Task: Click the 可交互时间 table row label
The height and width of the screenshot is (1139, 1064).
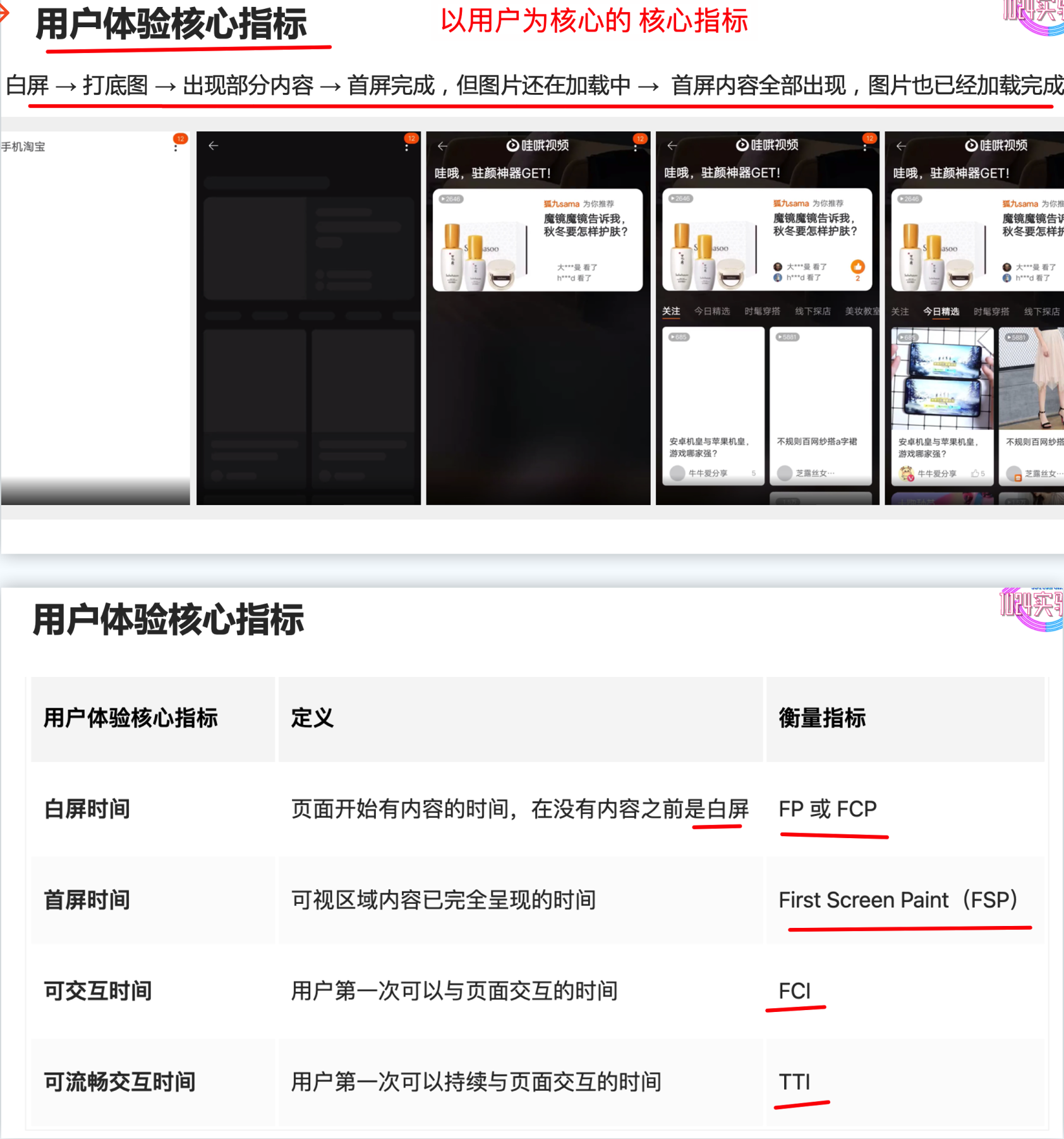Action: pyautogui.click(x=98, y=991)
